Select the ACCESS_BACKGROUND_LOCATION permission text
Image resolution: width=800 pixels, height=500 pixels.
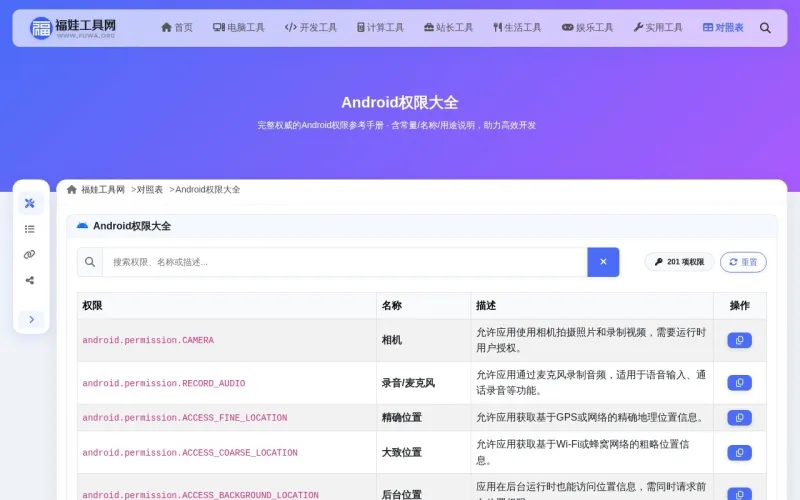(201, 495)
